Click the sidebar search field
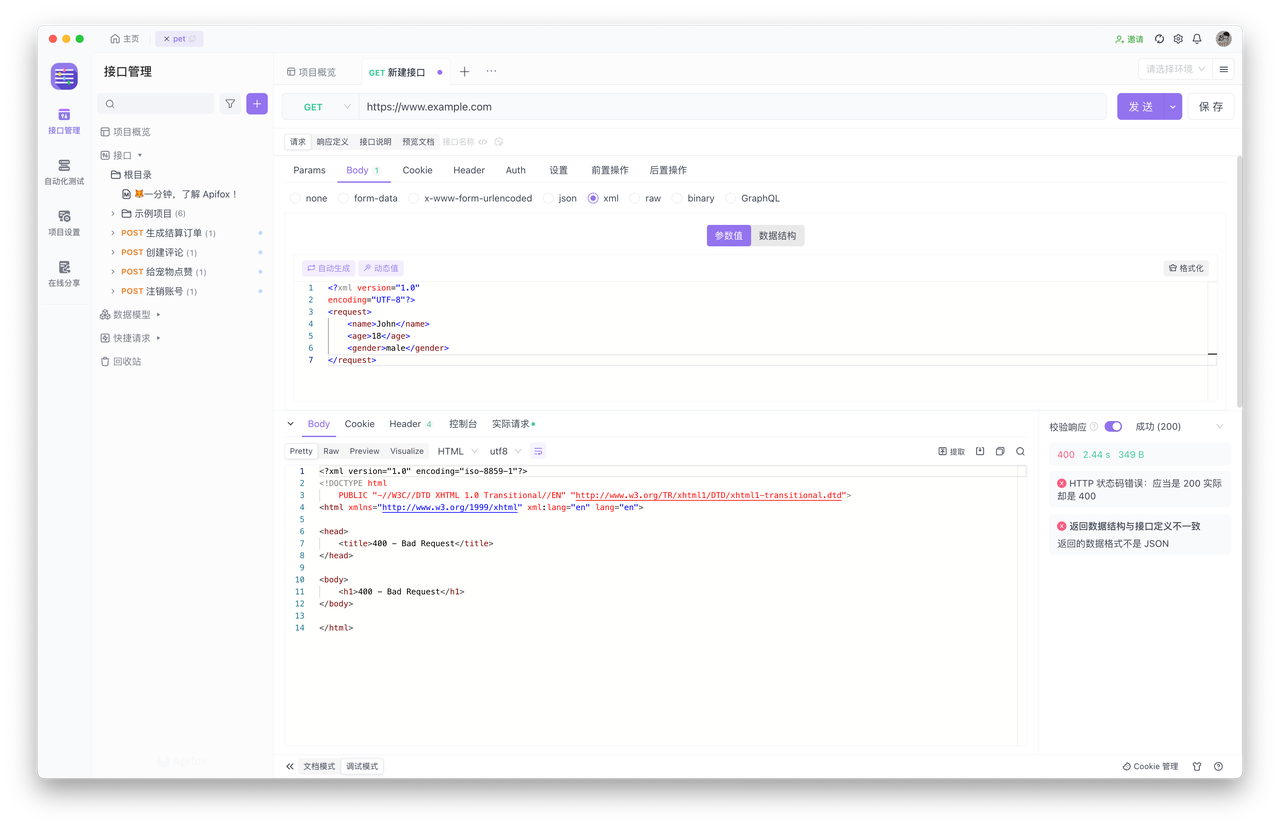1280x828 pixels. [x=156, y=104]
